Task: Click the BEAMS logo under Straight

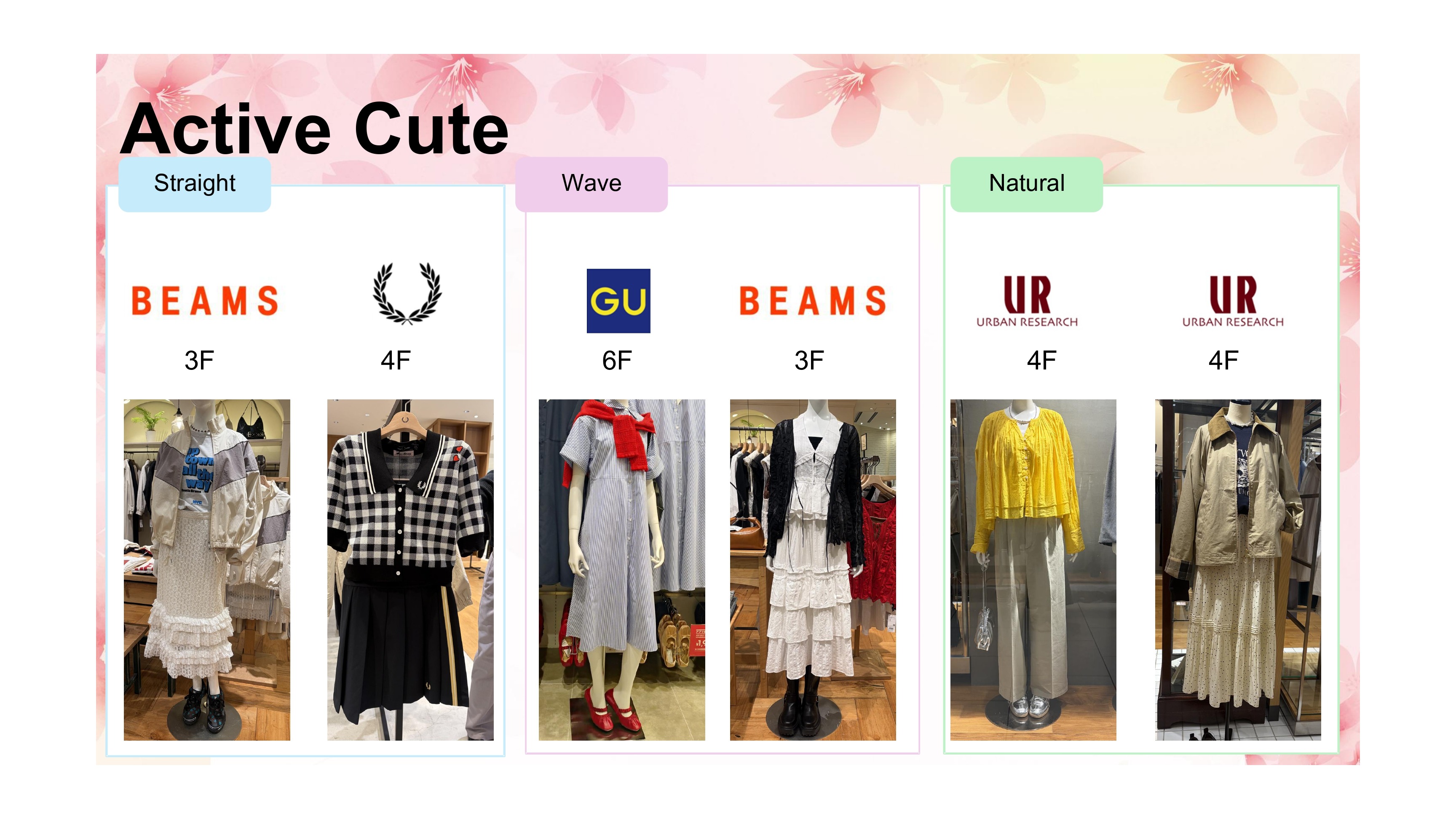Action: point(205,300)
